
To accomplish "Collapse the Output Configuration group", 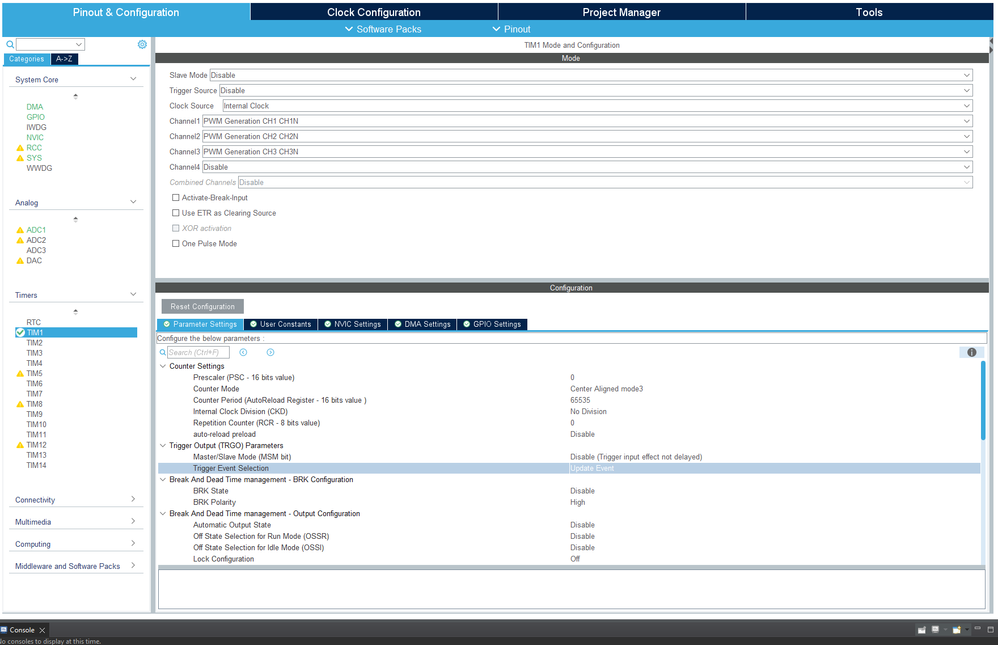I will [163, 514].
